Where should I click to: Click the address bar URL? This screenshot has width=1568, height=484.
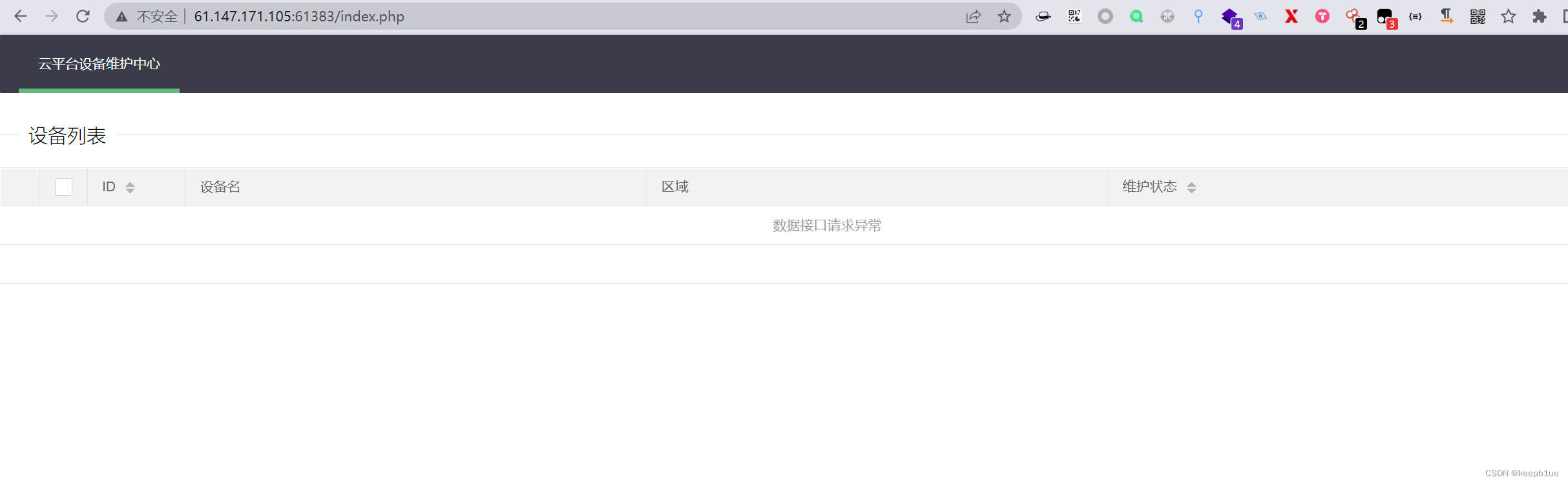pos(299,17)
